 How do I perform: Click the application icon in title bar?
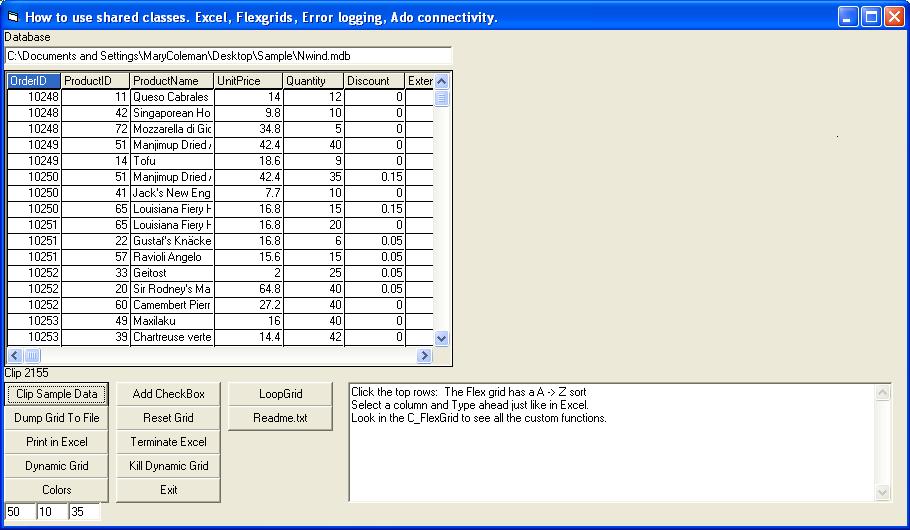coord(13,17)
